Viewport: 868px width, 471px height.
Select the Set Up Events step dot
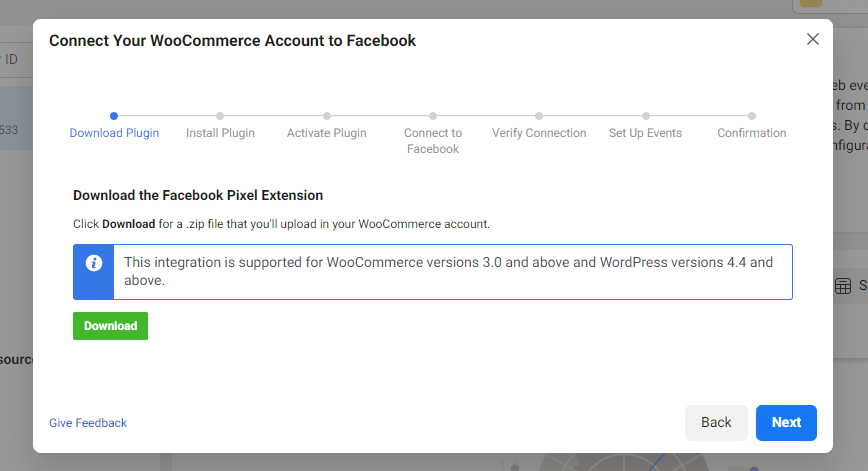coord(646,116)
